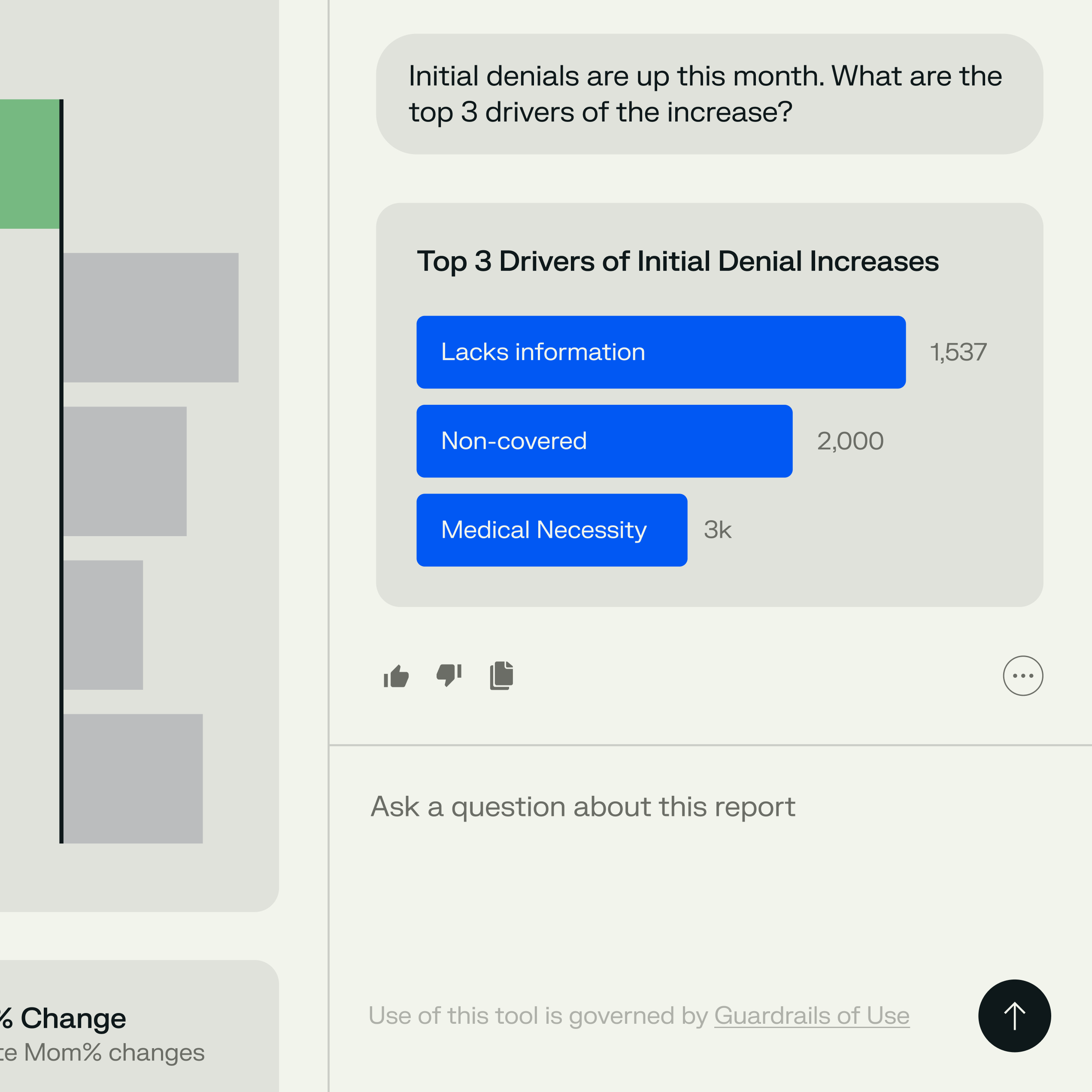Click the user question message bubble
1092x1092 pixels.
coord(709,94)
